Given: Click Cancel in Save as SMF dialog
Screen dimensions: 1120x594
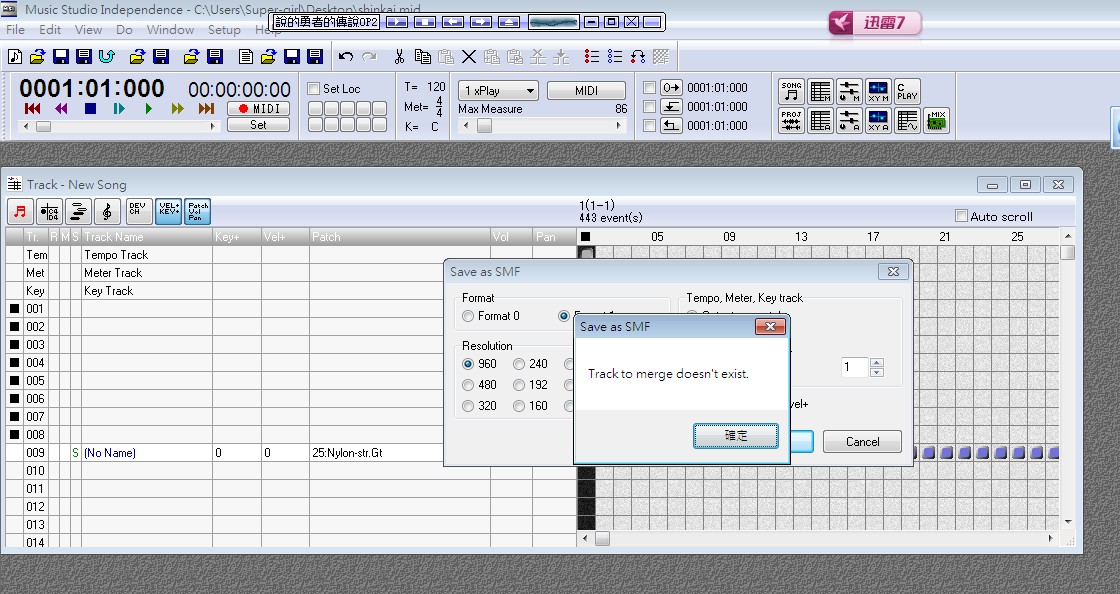Looking at the screenshot, I should coord(862,441).
